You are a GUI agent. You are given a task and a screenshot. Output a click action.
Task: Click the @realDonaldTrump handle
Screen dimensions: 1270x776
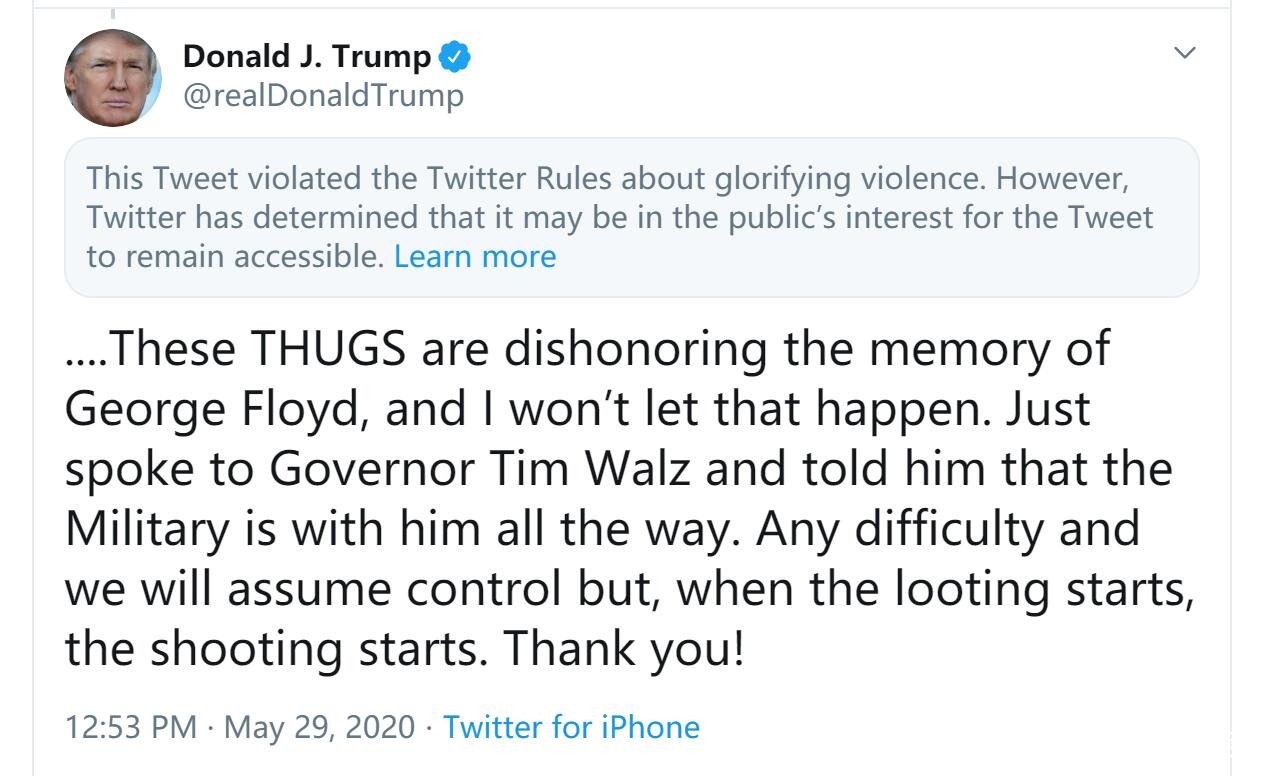[x=323, y=96]
